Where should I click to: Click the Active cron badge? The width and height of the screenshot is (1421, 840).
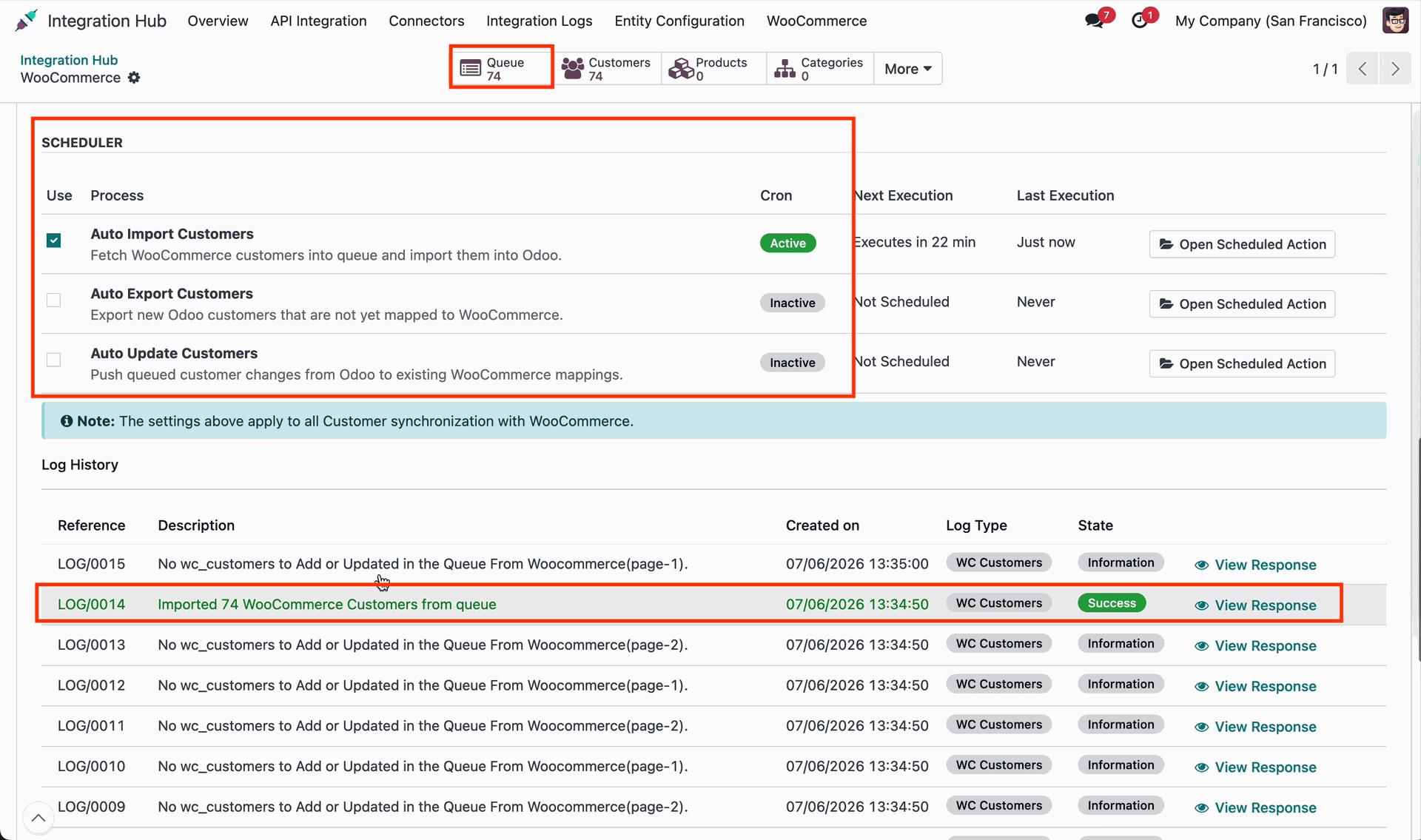[787, 243]
